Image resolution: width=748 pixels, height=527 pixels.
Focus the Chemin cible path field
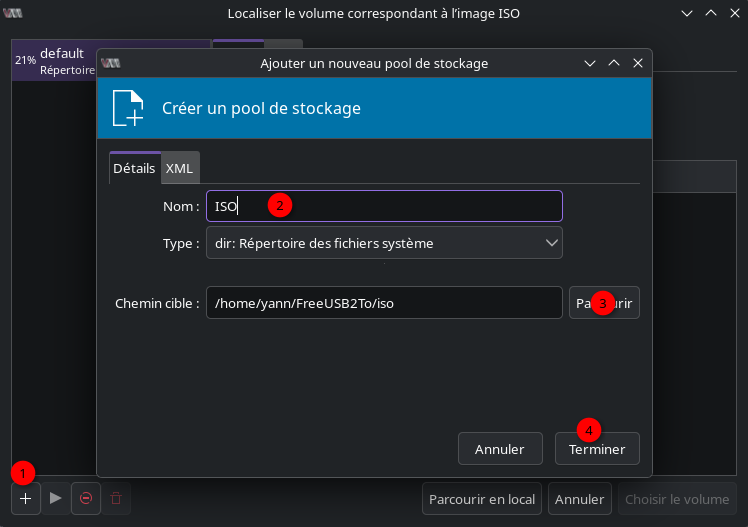(x=384, y=303)
